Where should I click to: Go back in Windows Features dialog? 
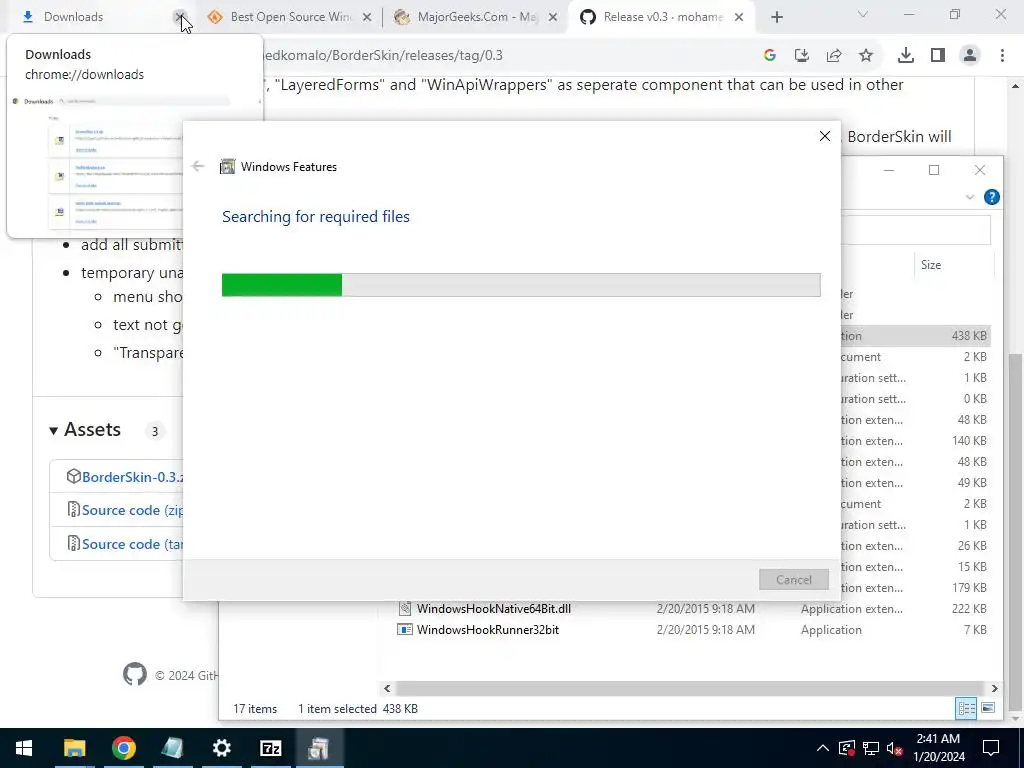click(x=198, y=166)
